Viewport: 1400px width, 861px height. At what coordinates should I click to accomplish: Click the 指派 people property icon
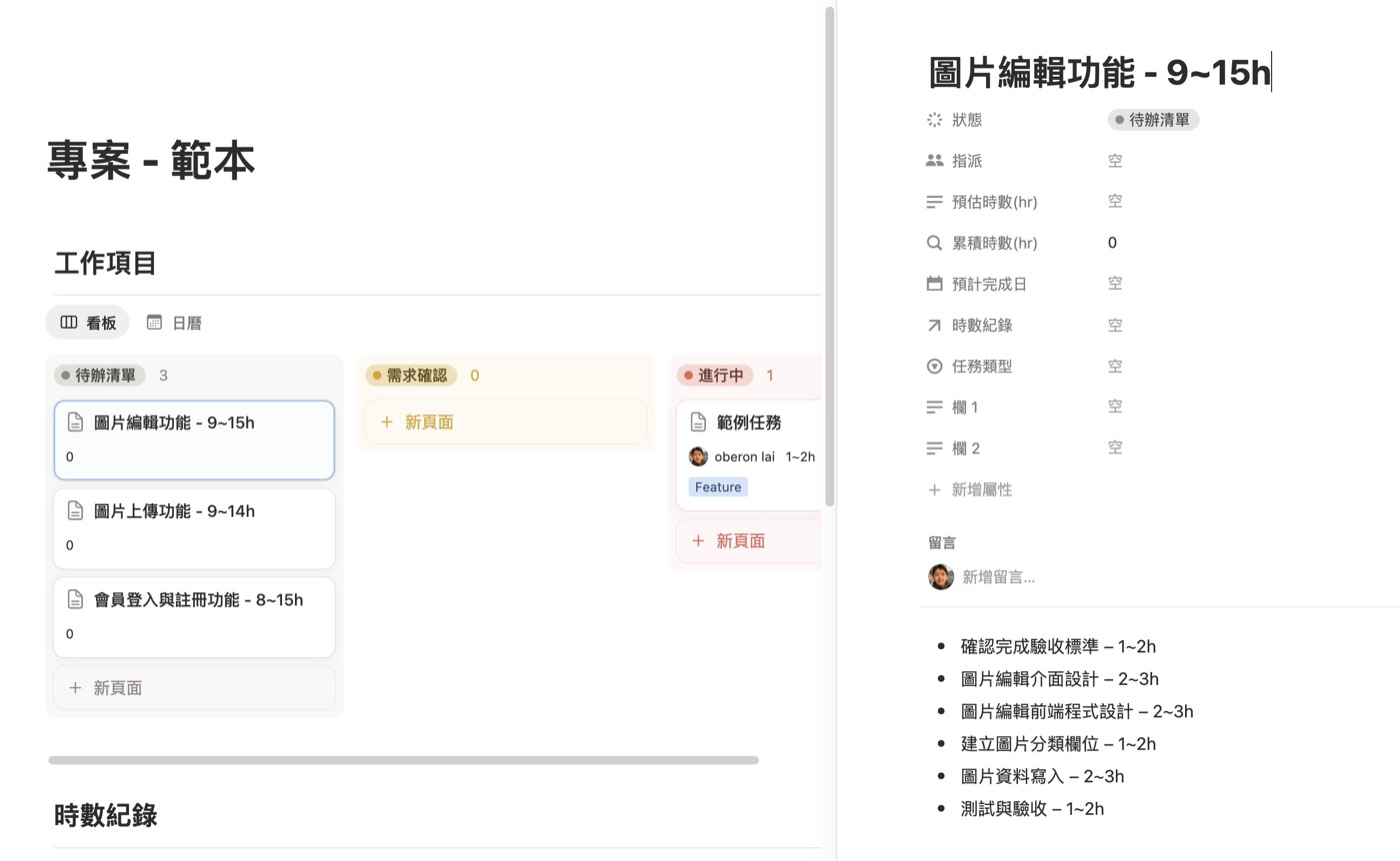pos(934,160)
